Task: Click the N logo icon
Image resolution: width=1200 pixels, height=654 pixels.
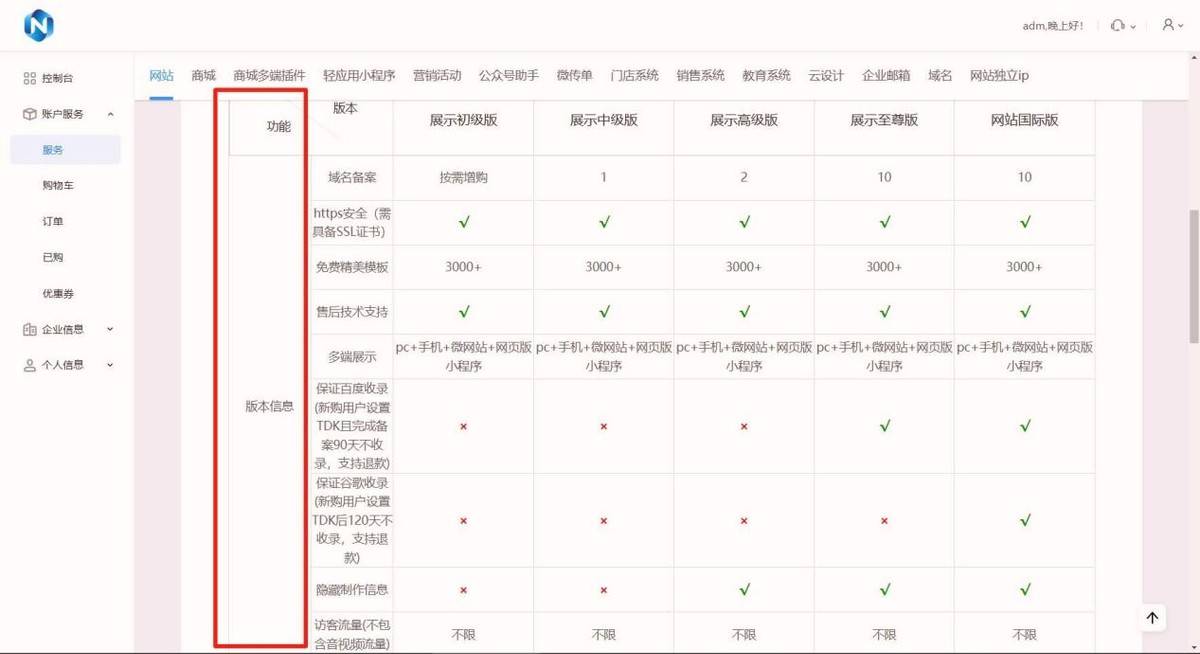Action: click(38, 26)
